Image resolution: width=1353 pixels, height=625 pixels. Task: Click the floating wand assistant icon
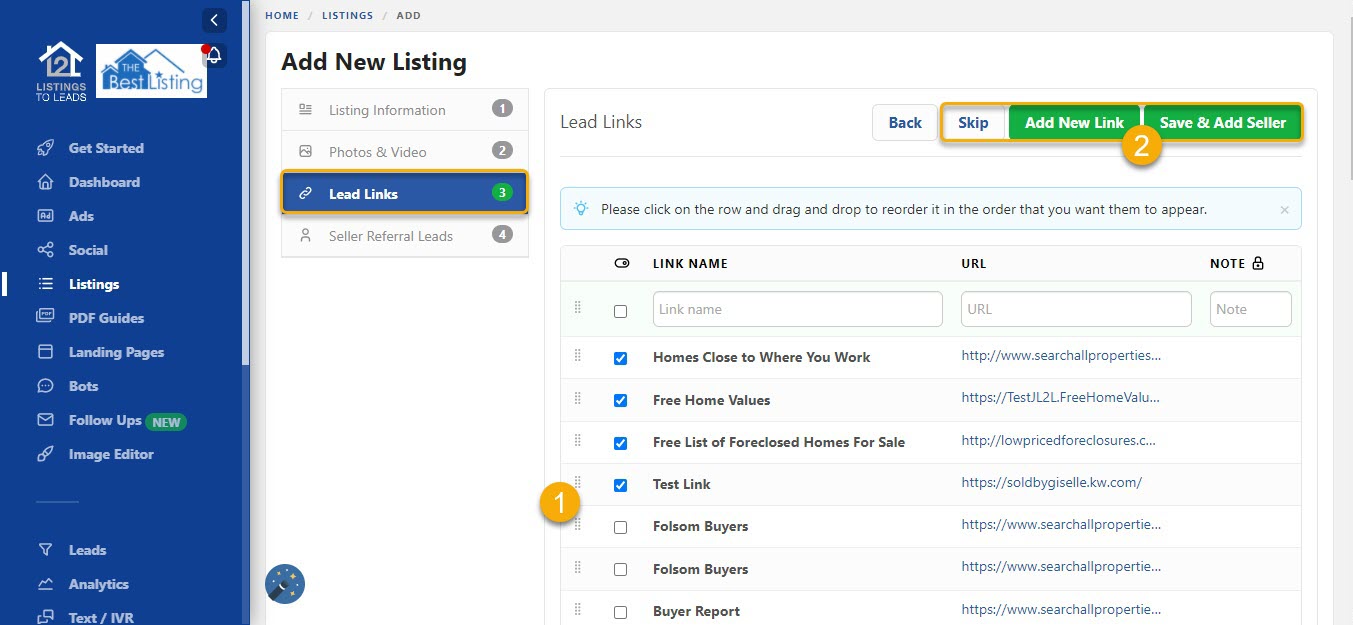(x=284, y=583)
